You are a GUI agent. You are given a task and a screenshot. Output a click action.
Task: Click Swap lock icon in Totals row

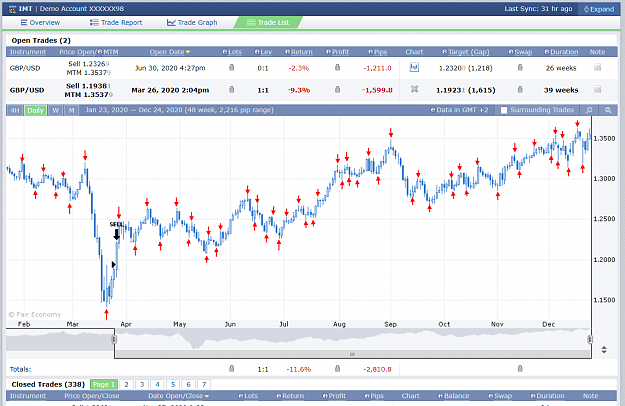coord(520,369)
